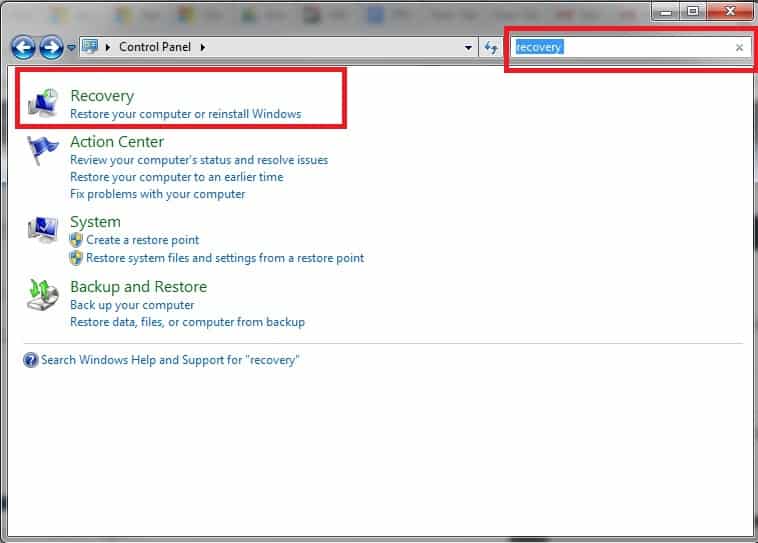Open the Backup and Restore heading
Image resolution: width=758 pixels, height=543 pixels.
click(139, 287)
